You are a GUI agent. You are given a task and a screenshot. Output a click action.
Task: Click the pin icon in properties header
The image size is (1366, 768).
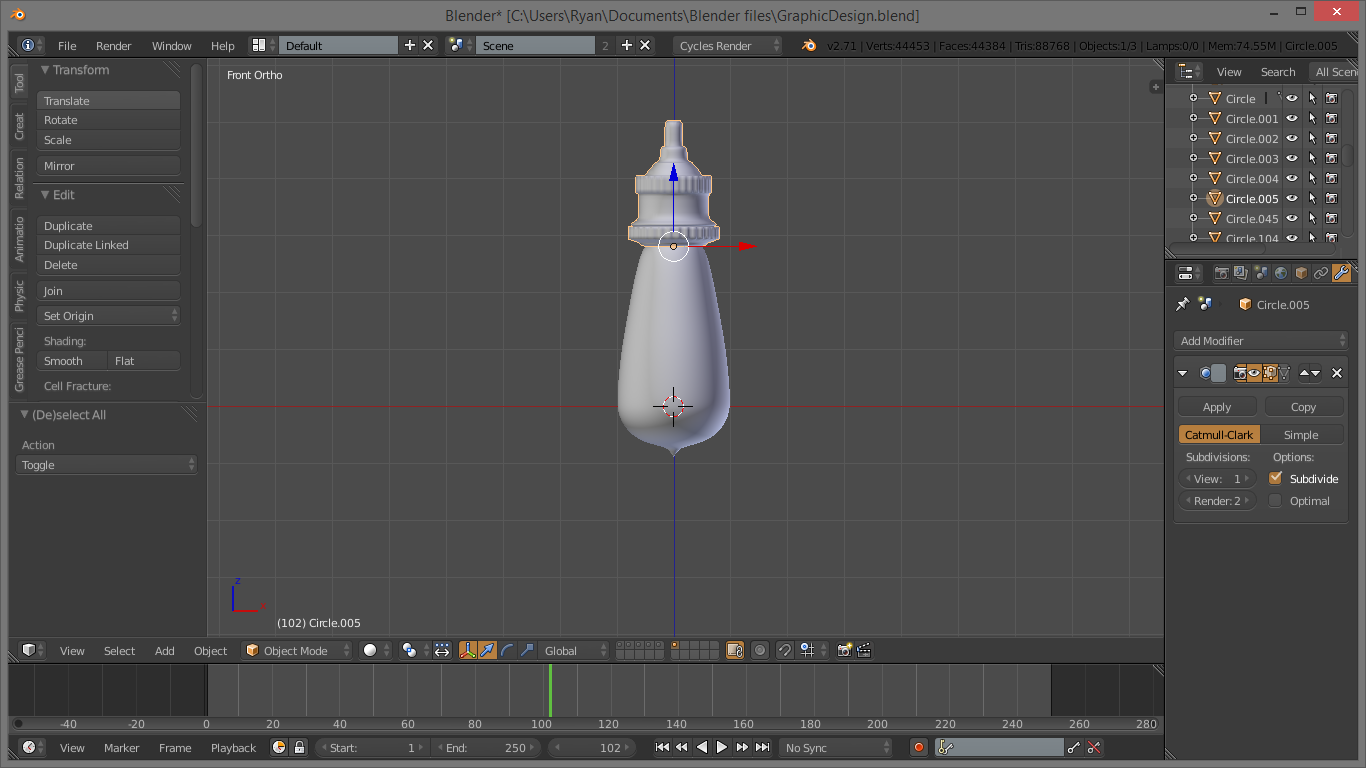click(x=1183, y=304)
